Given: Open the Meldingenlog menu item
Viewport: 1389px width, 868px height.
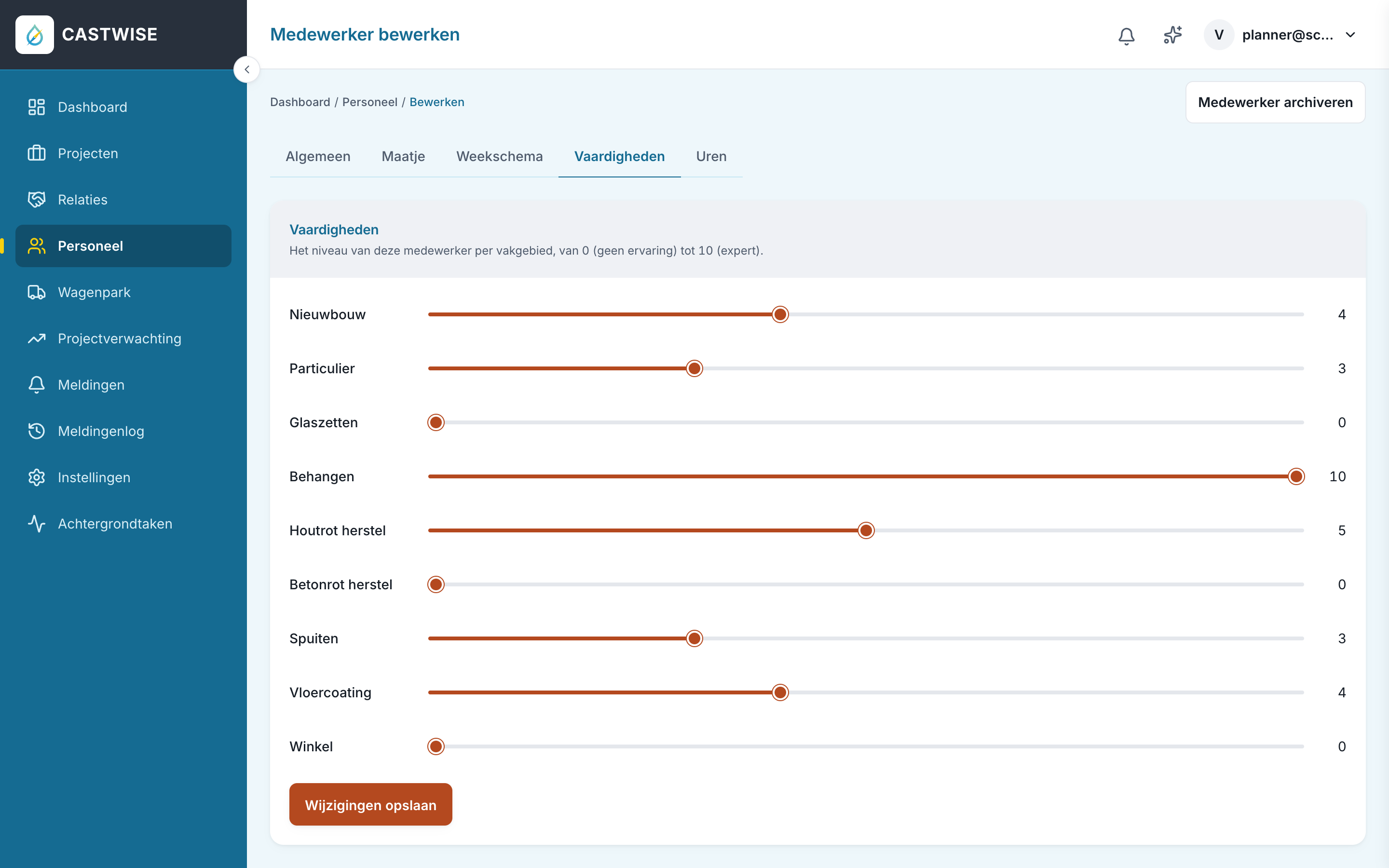Looking at the screenshot, I should pyautogui.click(x=123, y=431).
